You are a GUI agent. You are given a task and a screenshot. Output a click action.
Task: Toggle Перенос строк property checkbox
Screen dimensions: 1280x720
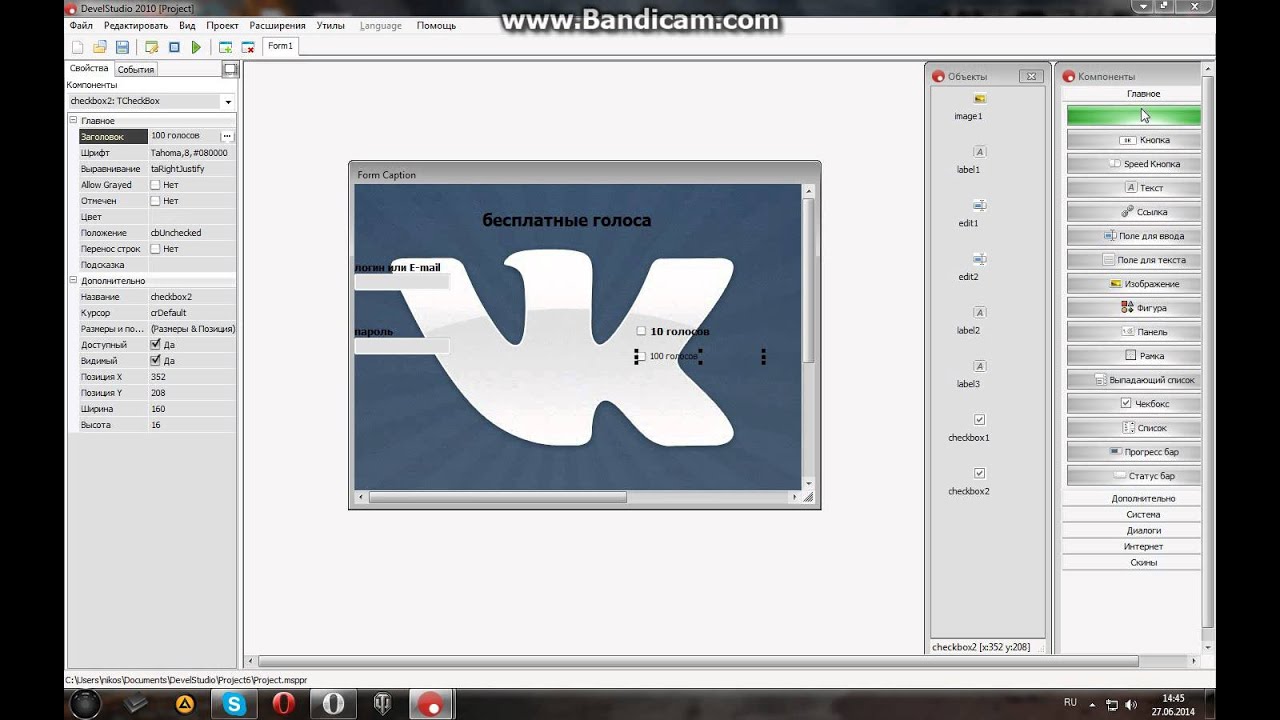(x=155, y=249)
